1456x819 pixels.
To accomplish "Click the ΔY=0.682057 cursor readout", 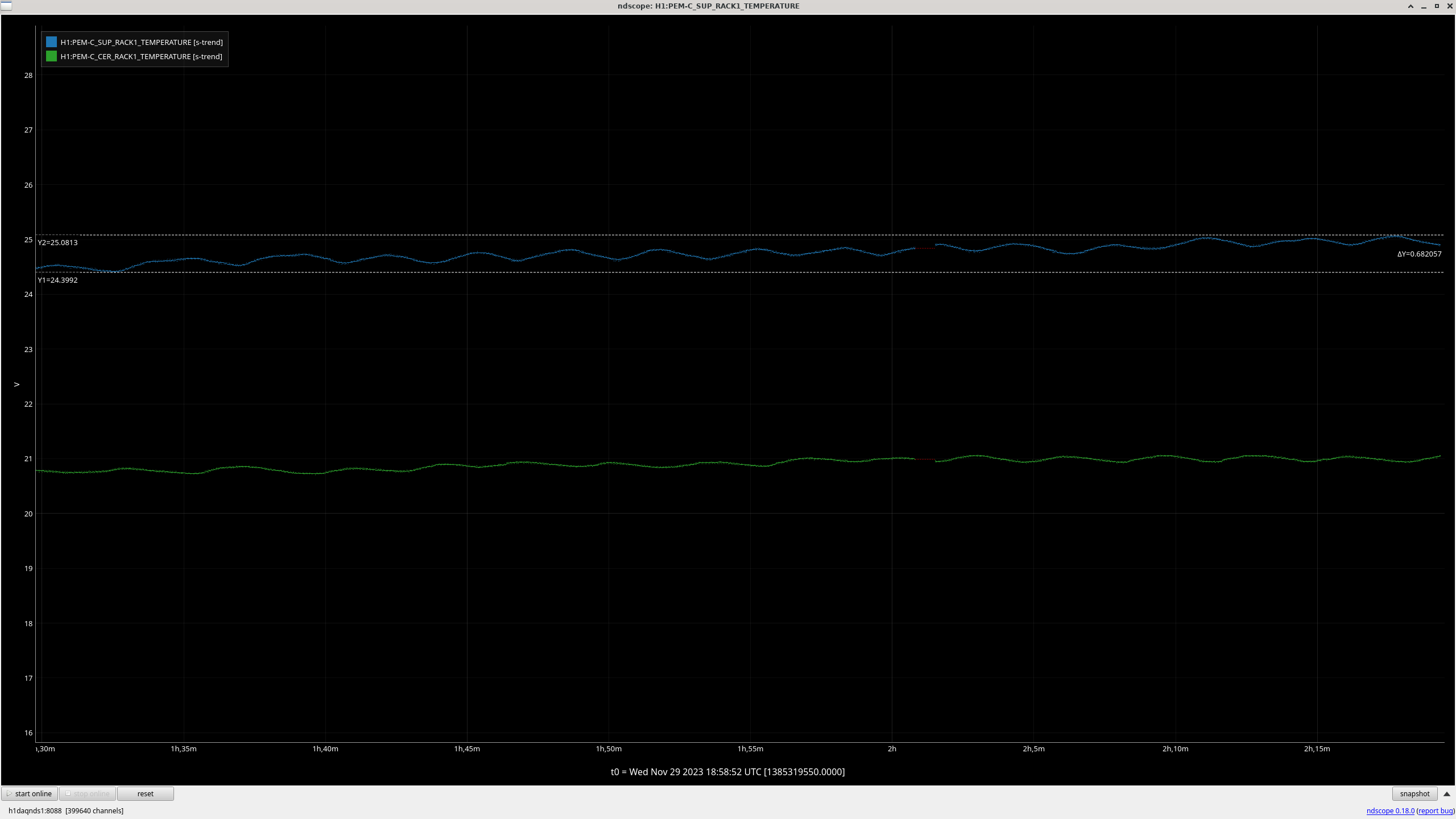I will (x=1419, y=254).
